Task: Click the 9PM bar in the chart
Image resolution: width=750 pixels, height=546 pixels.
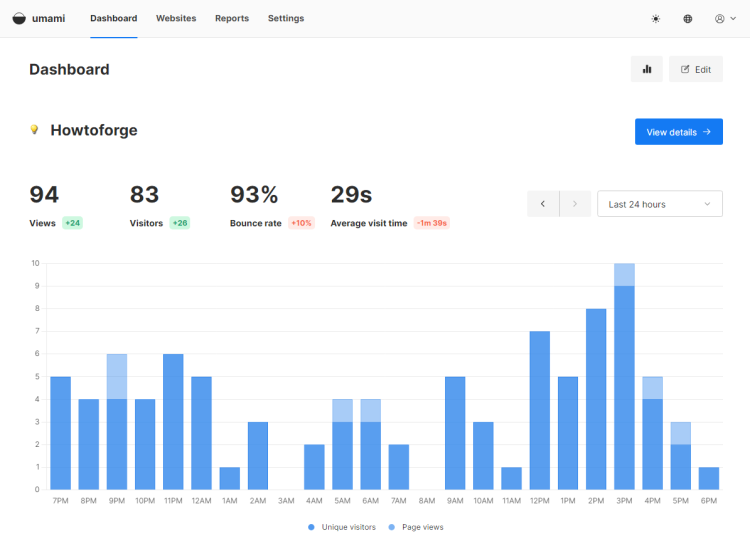Action: pyautogui.click(x=117, y=422)
